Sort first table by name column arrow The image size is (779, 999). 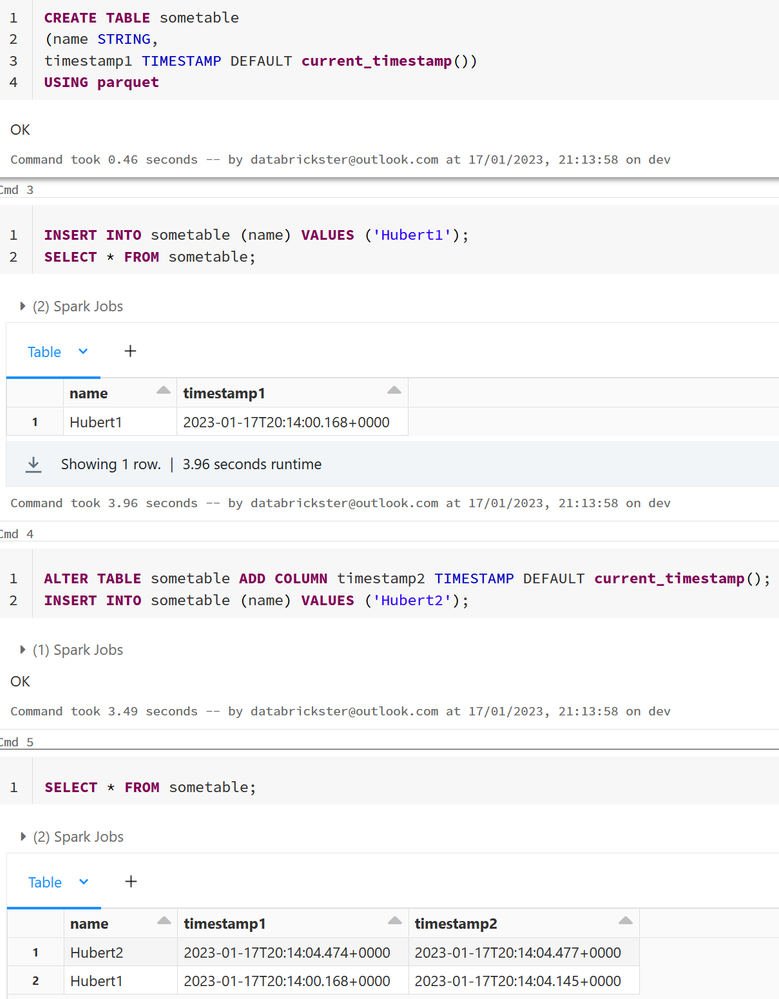(x=164, y=390)
